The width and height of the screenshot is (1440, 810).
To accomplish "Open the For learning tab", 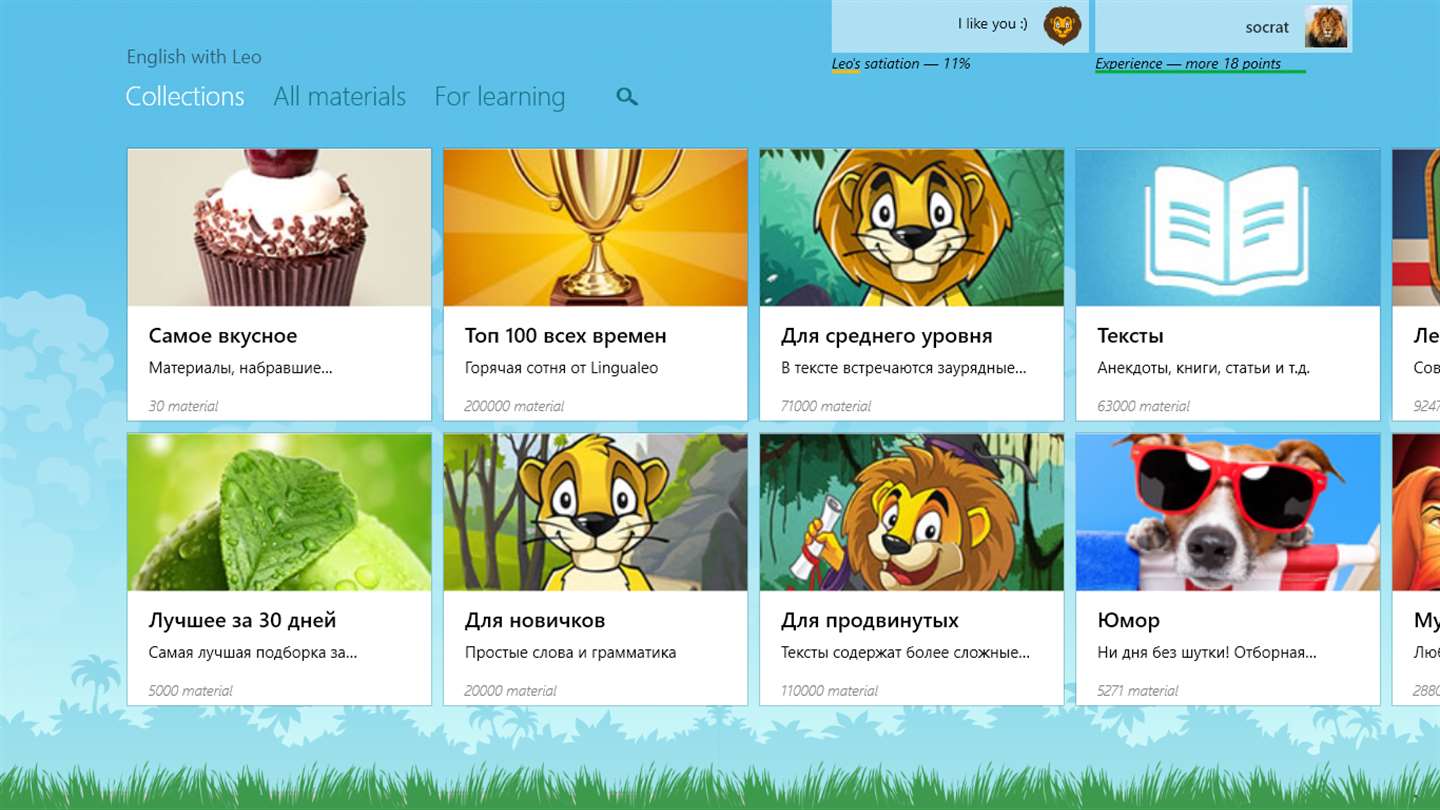I will (500, 98).
